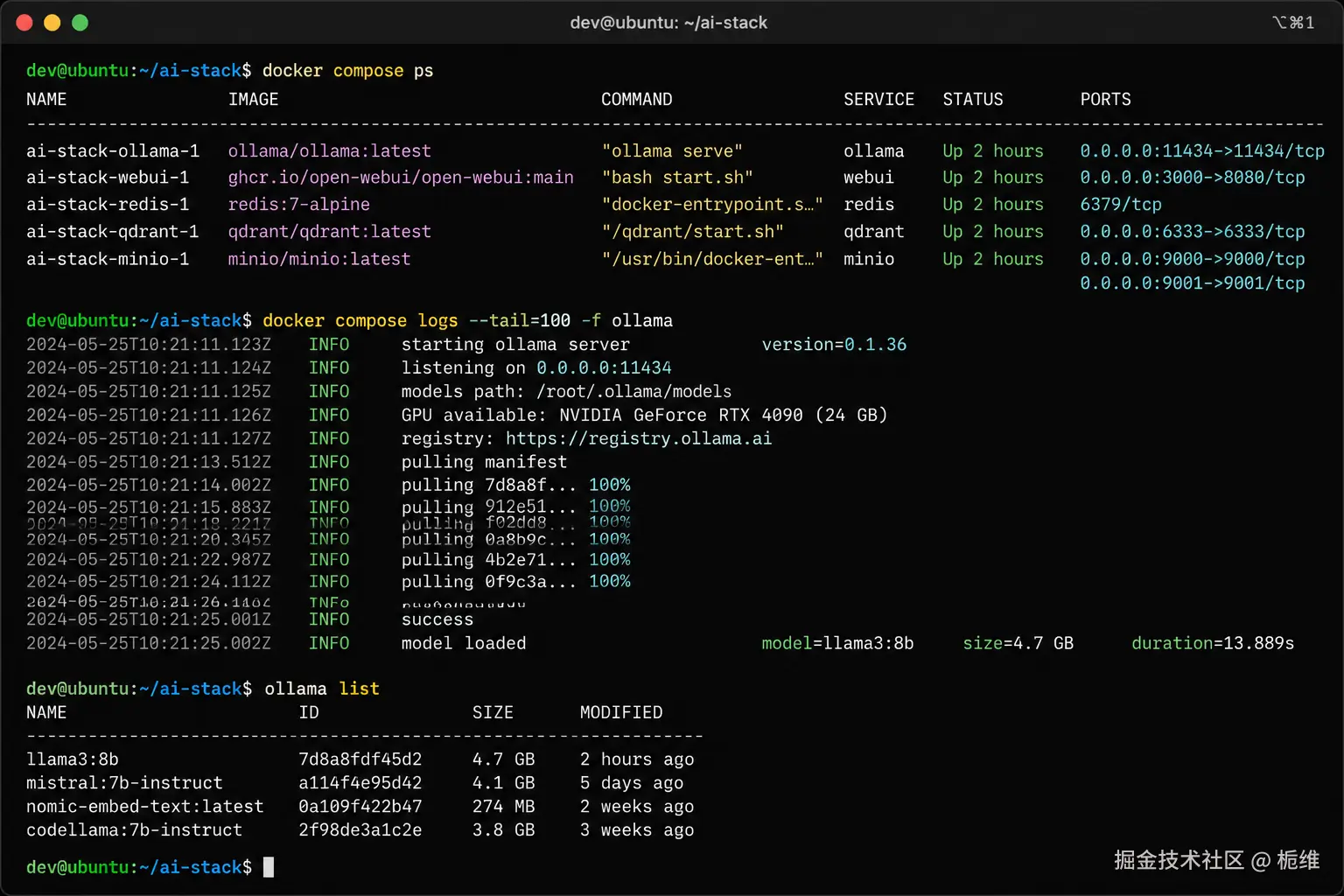Click the size=4.7 GB log value
The height and width of the screenshot is (896, 1344).
click(1018, 644)
